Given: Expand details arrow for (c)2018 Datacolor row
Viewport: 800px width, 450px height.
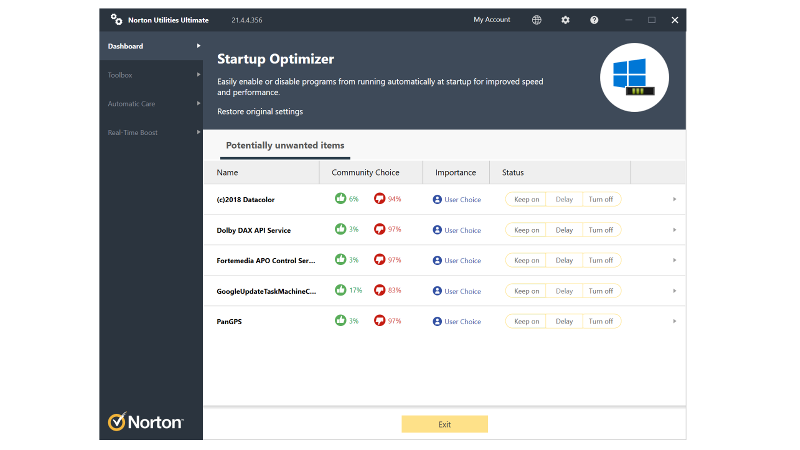Looking at the screenshot, I should tap(674, 199).
